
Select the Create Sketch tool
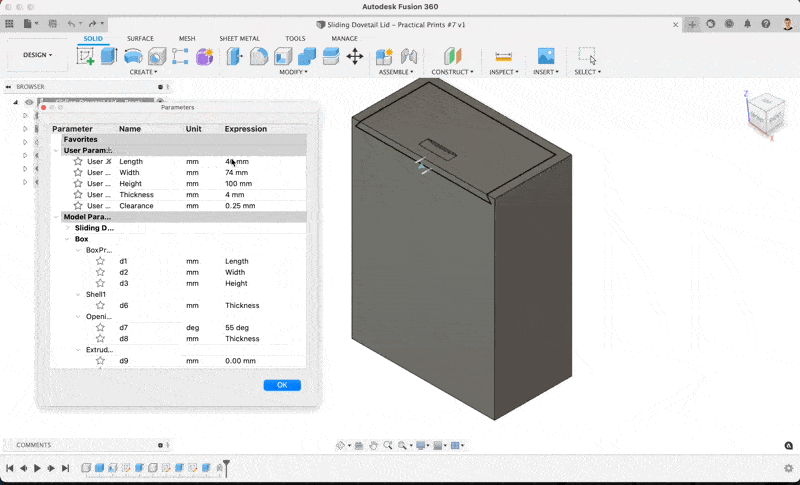point(86,57)
